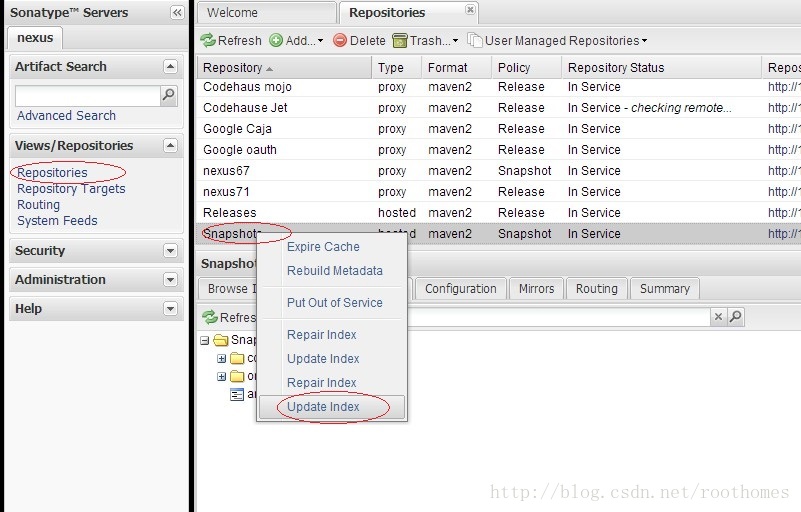Open the Routing tab in detail panel

coord(597,289)
